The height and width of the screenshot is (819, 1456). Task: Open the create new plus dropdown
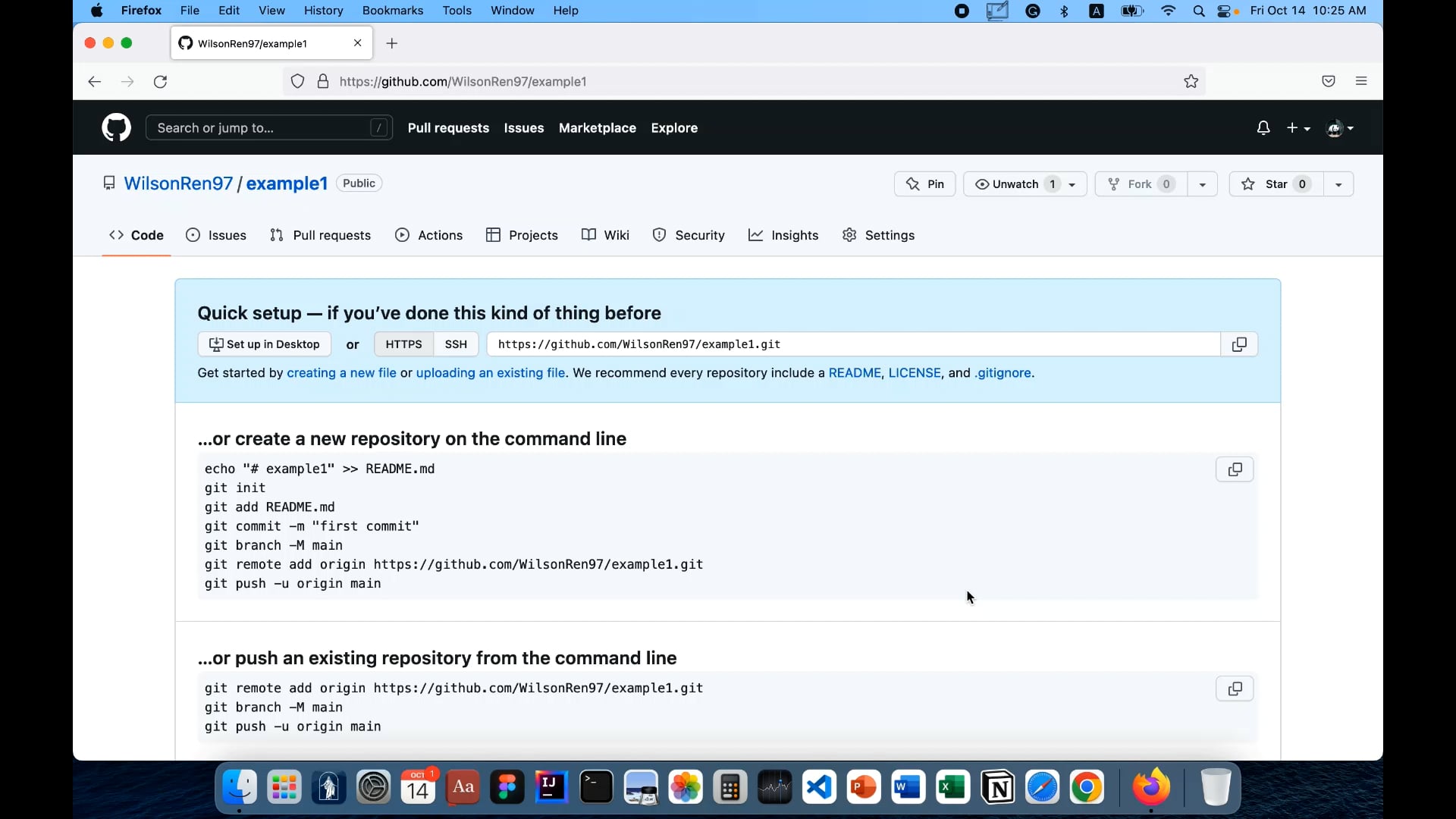tap(1298, 128)
